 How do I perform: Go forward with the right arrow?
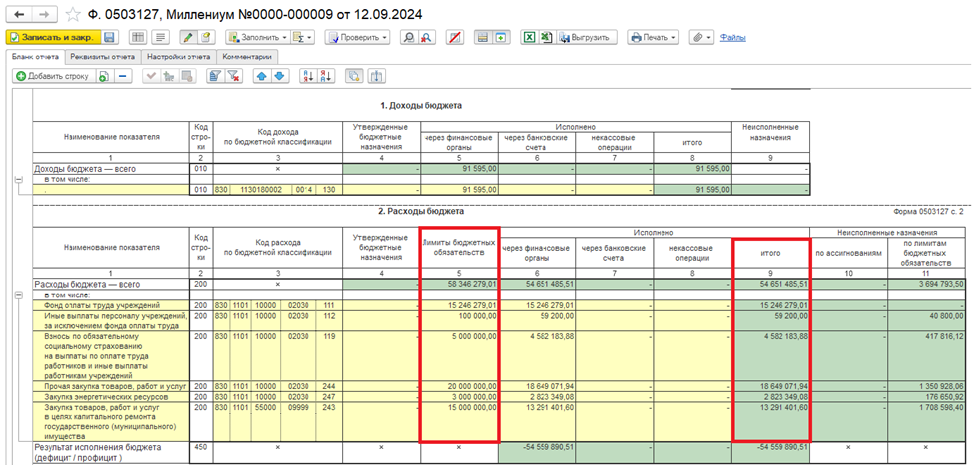click(43, 13)
